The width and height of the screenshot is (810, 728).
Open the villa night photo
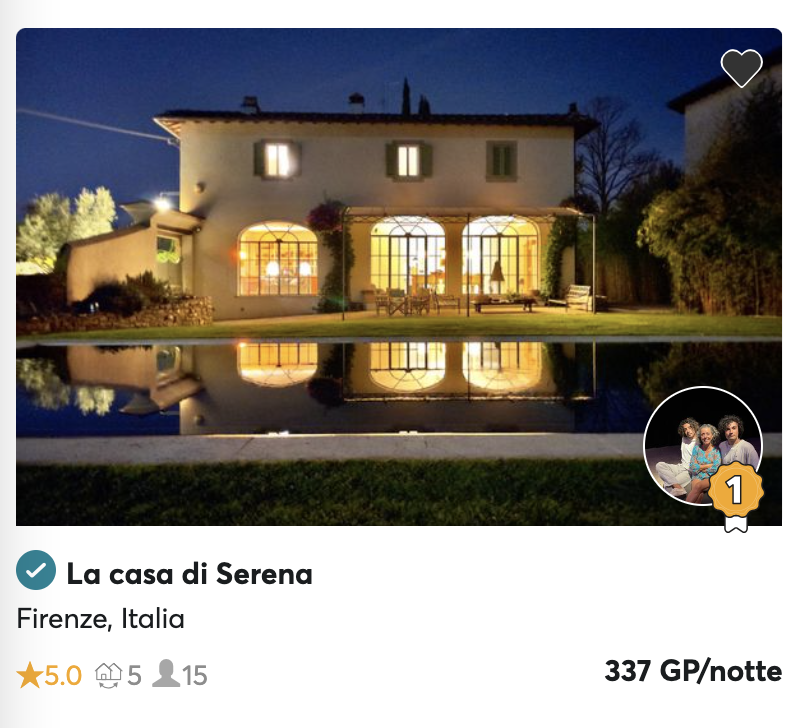(399, 277)
